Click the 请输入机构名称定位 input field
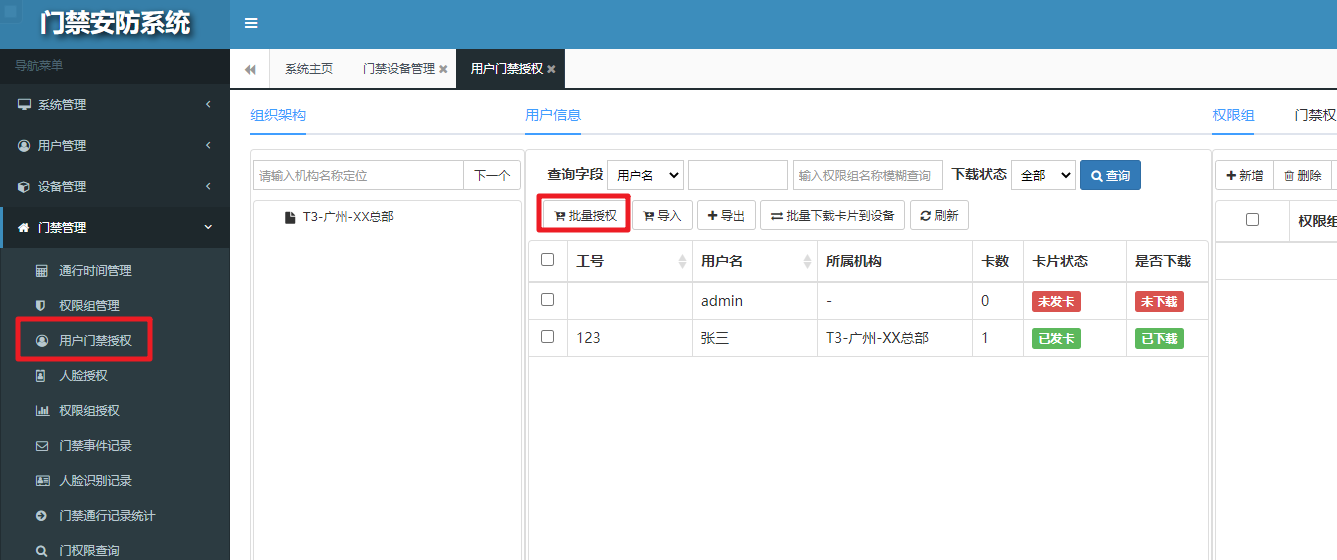 (x=358, y=175)
